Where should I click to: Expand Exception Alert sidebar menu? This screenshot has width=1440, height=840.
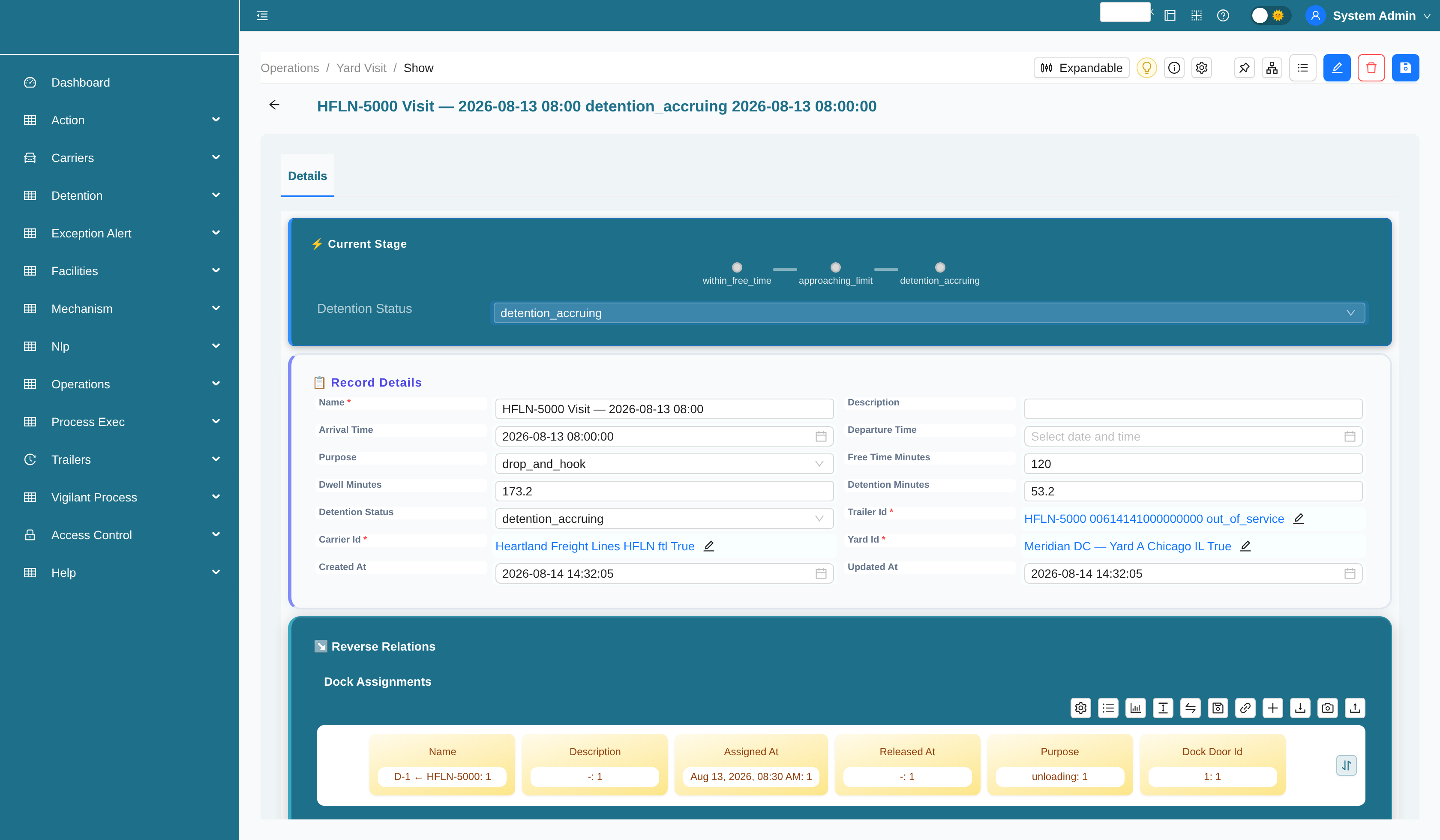coord(120,233)
